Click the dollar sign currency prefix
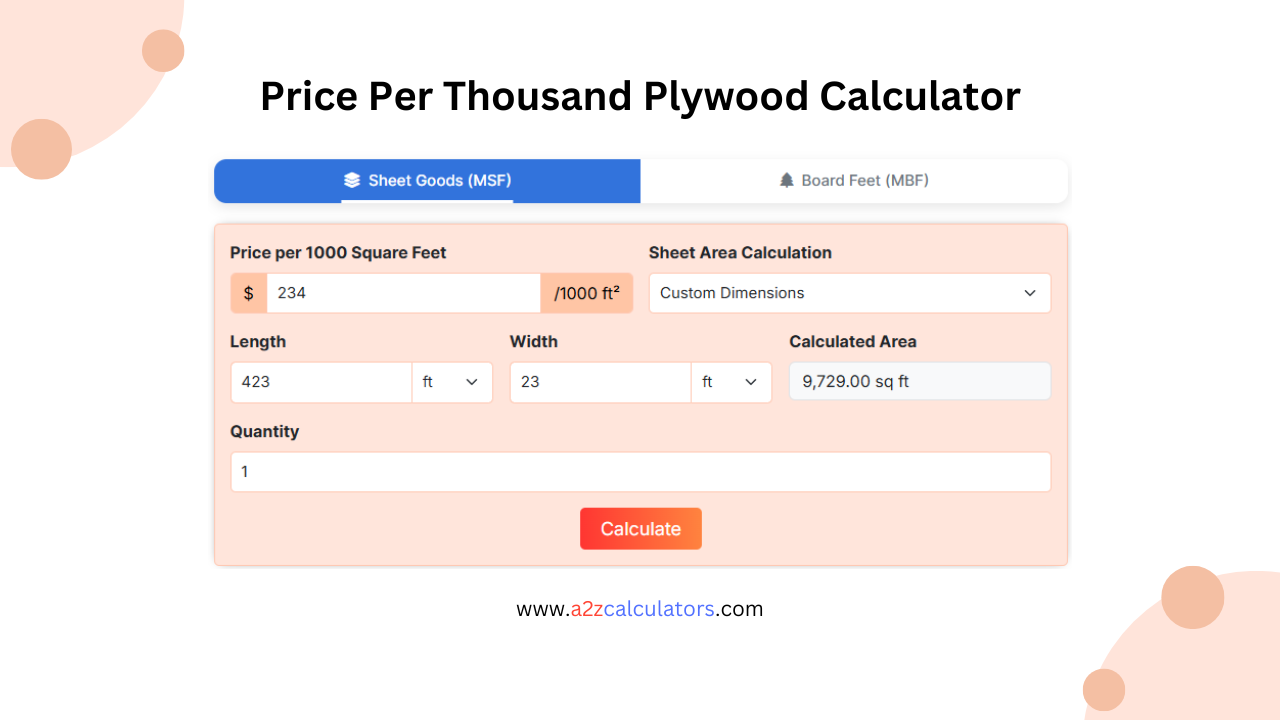 point(247,292)
